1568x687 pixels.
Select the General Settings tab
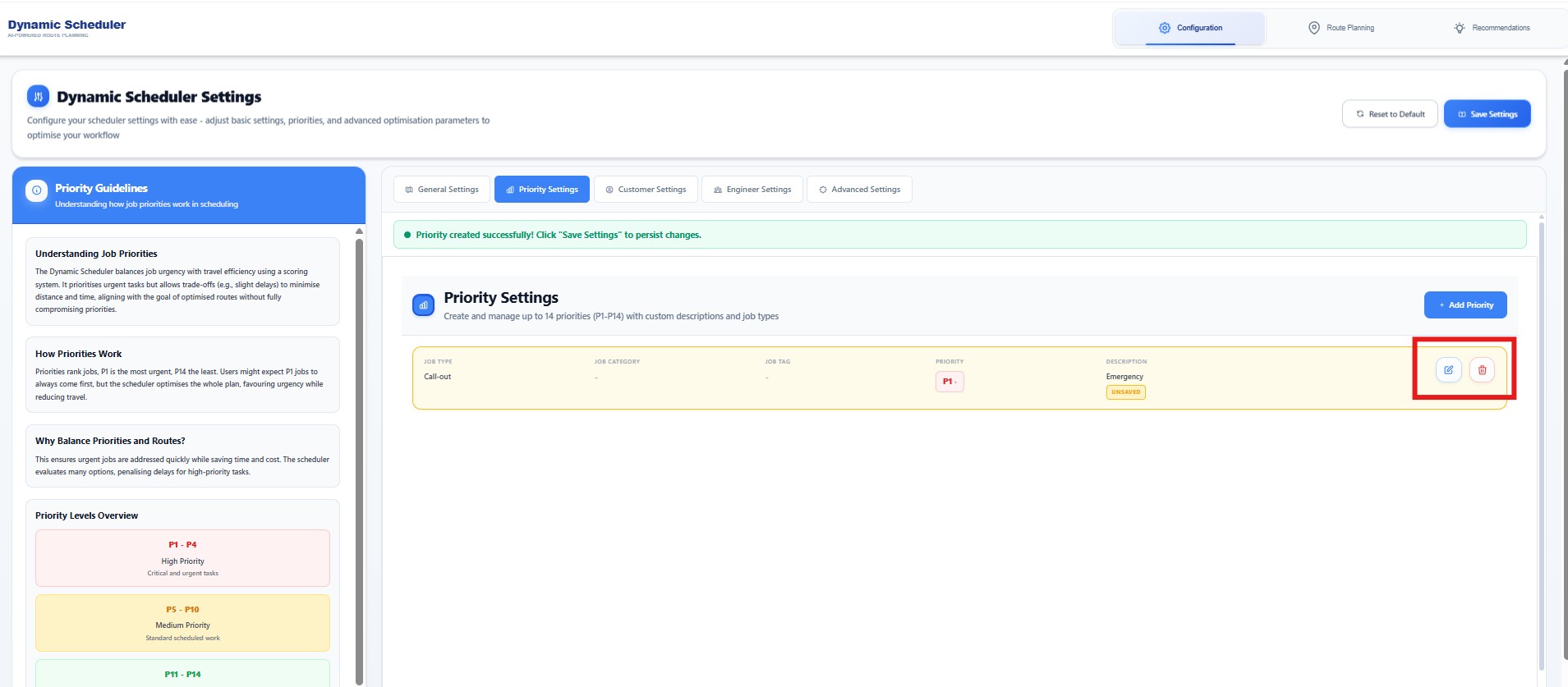point(442,190)
